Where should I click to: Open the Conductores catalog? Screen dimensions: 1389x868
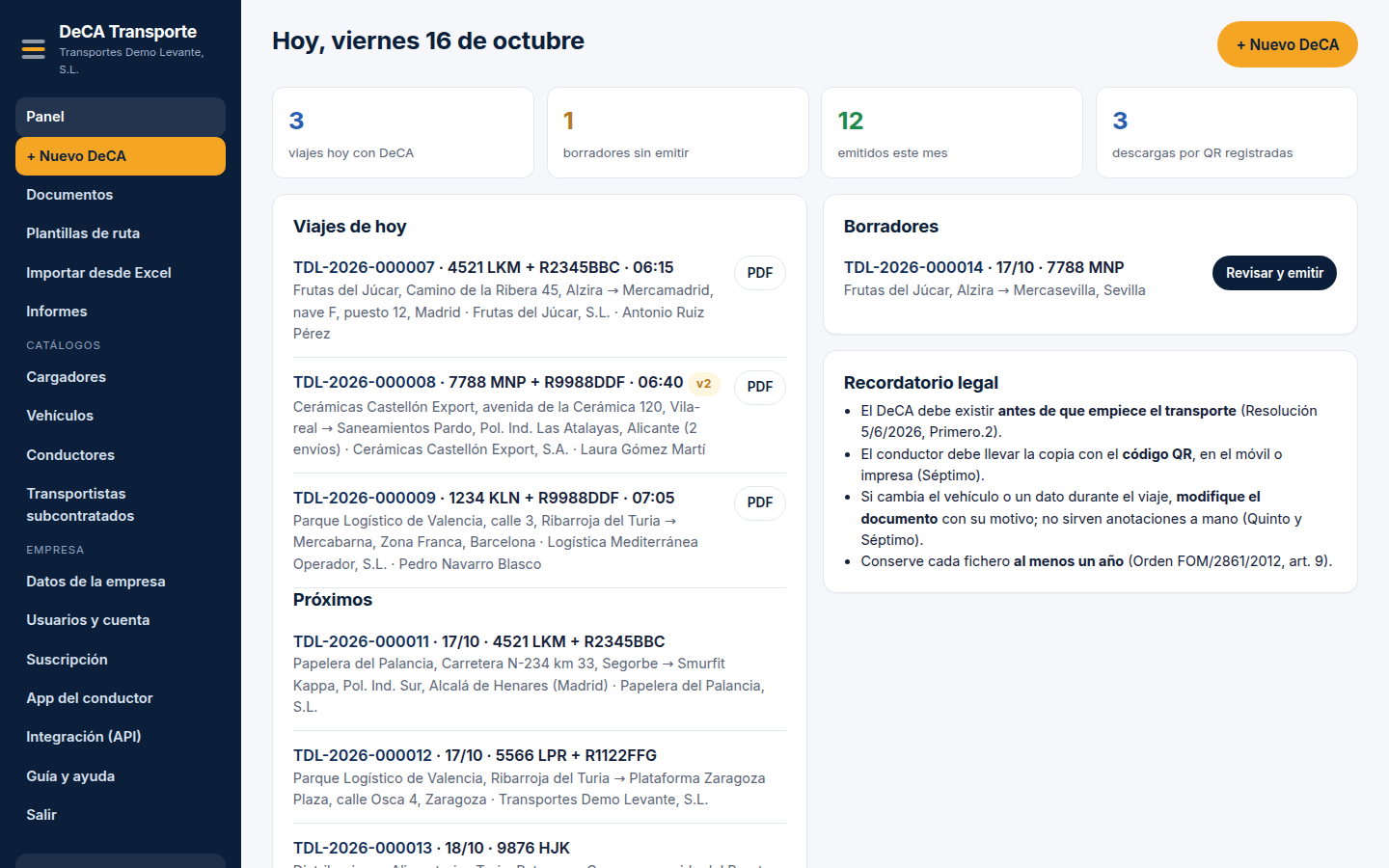click(x=121, y=455)
